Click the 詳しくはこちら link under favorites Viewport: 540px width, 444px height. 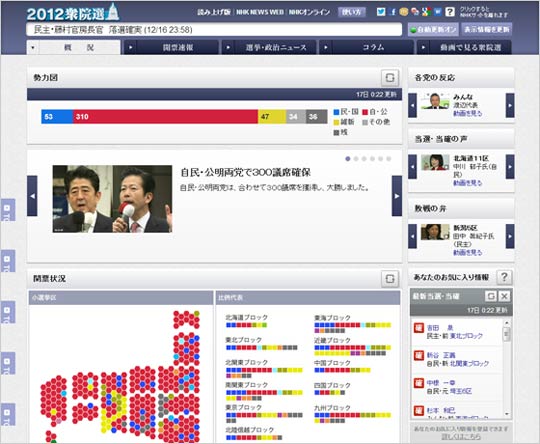tap(461, 437)
